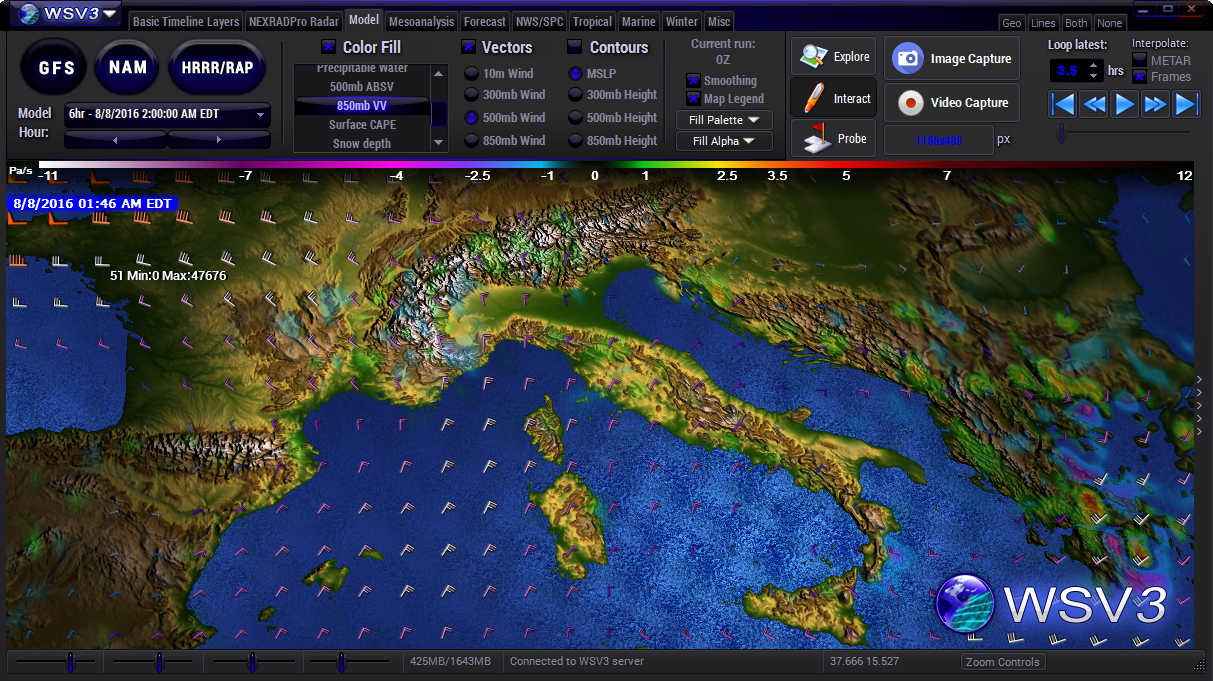Click the first bottom-left slider handle
The image size is (1213, 681).
point(70,662)
